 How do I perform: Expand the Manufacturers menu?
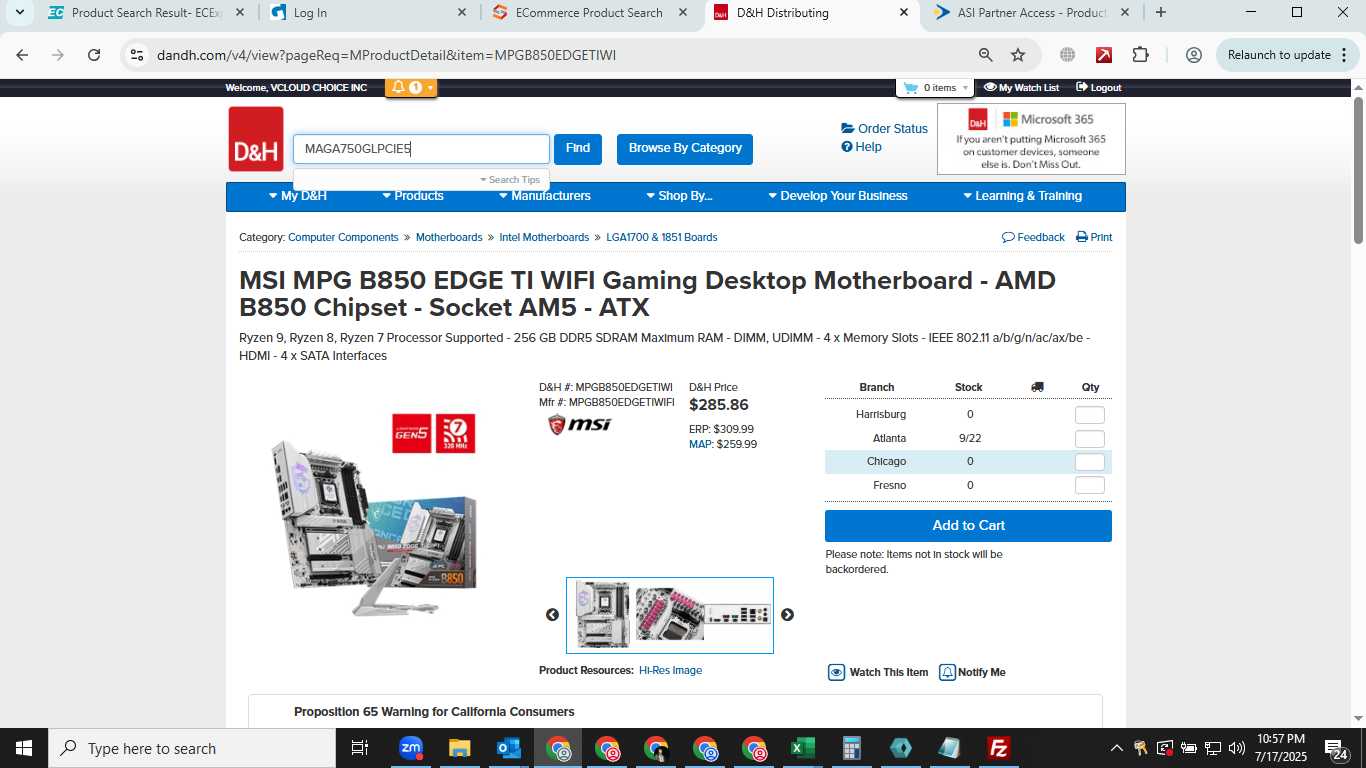545,196
